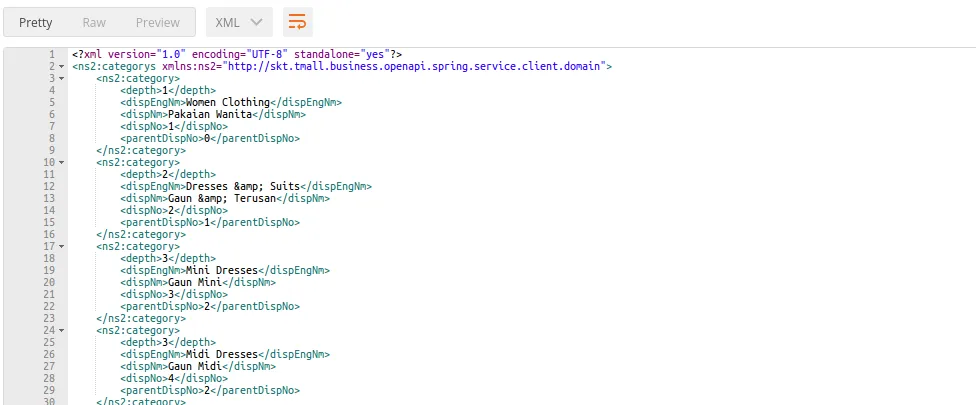
Task: Click 'Pakaian Wanita' text on line 6
Action: (x=209, y=114)
